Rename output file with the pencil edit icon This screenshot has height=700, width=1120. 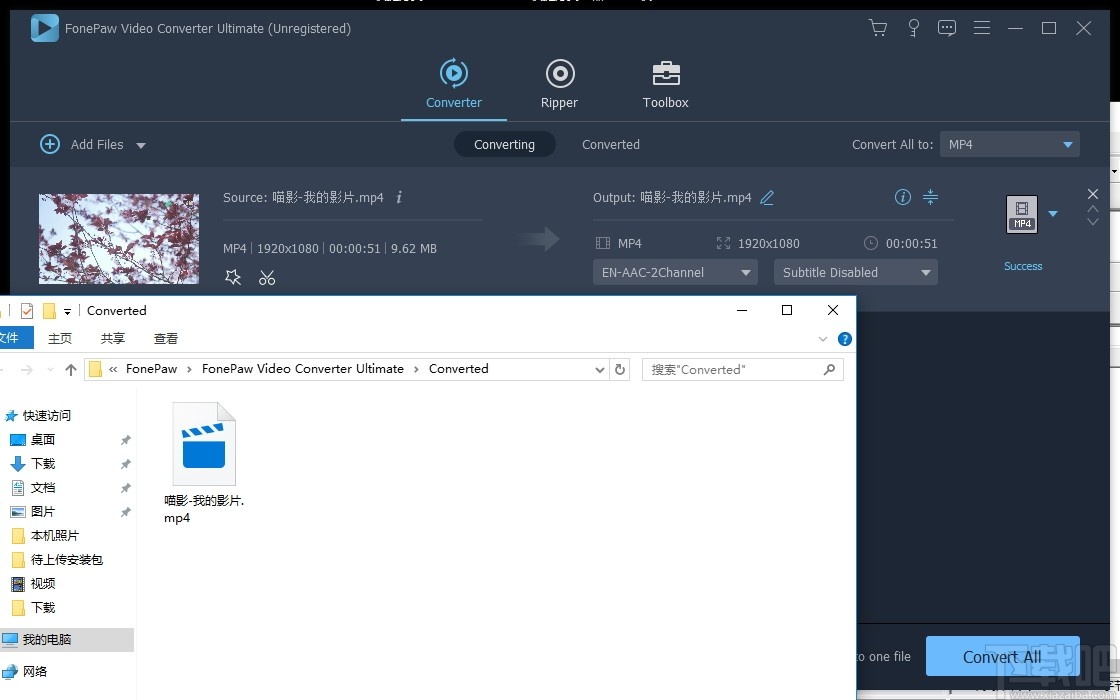click(769, 197)
